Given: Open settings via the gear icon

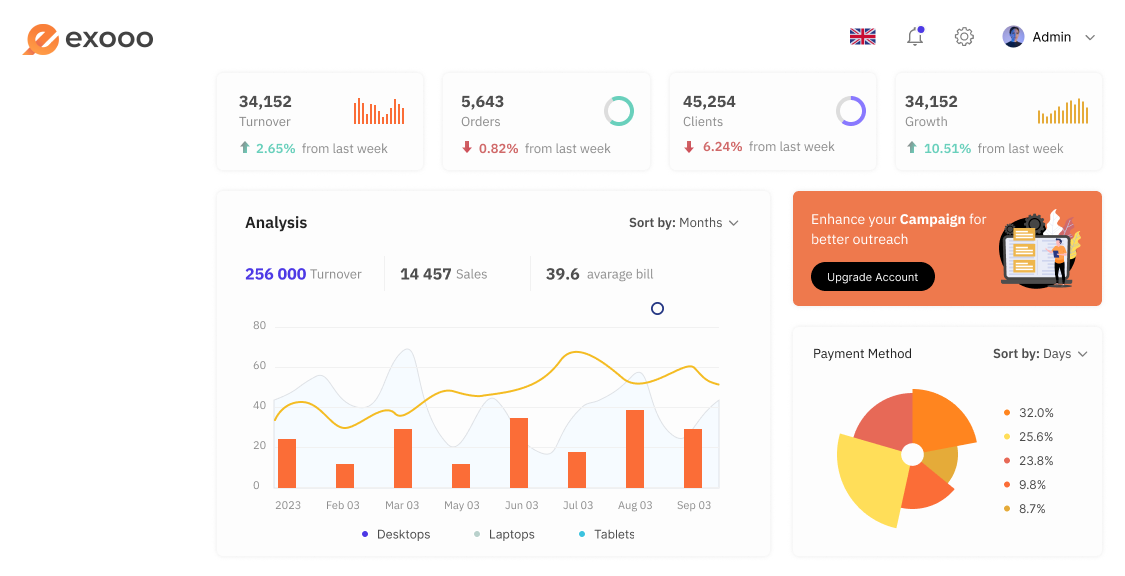Looking at the screenshot, I should [x=964, y=37].
